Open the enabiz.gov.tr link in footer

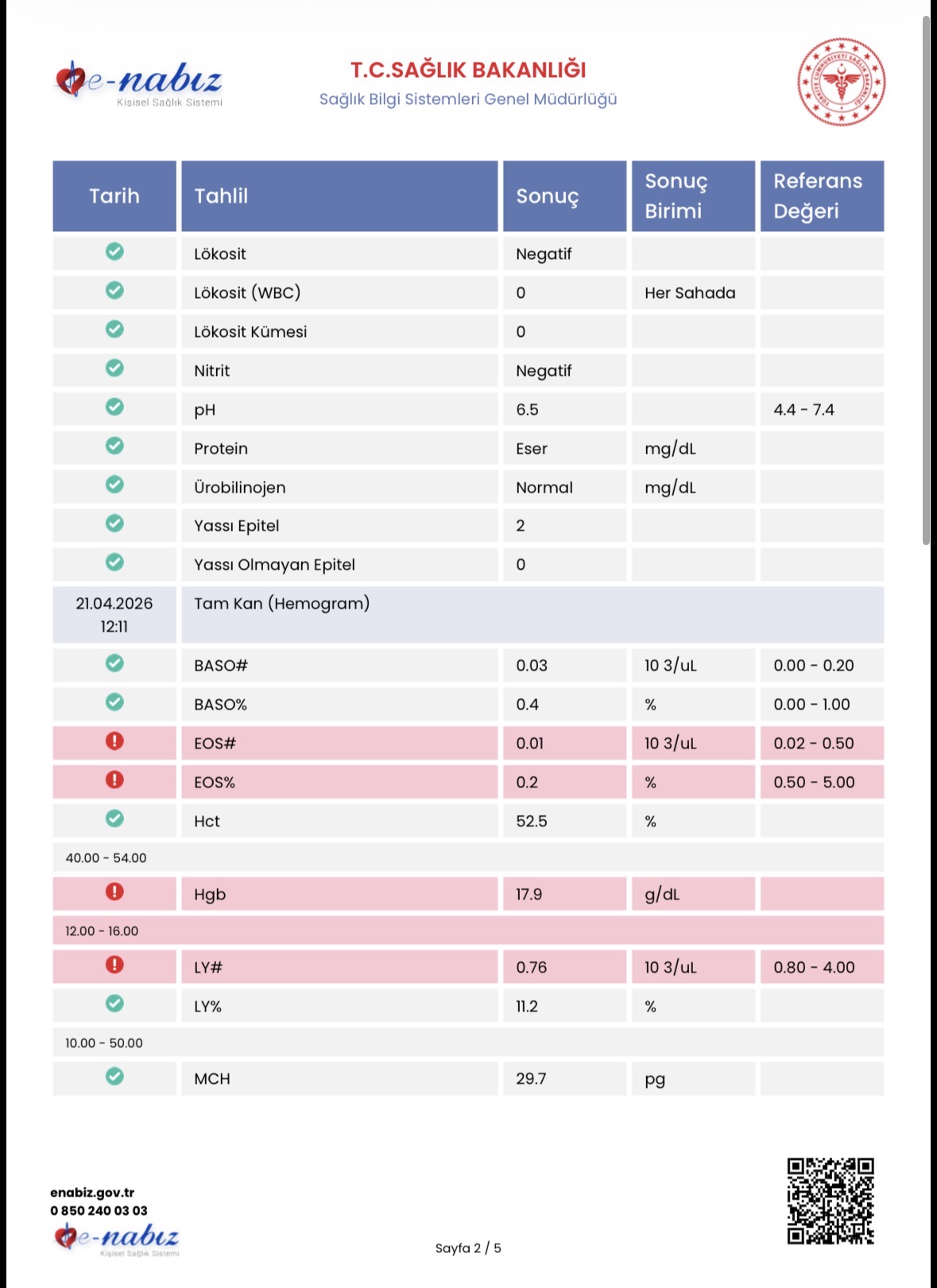click(92, 1192)
